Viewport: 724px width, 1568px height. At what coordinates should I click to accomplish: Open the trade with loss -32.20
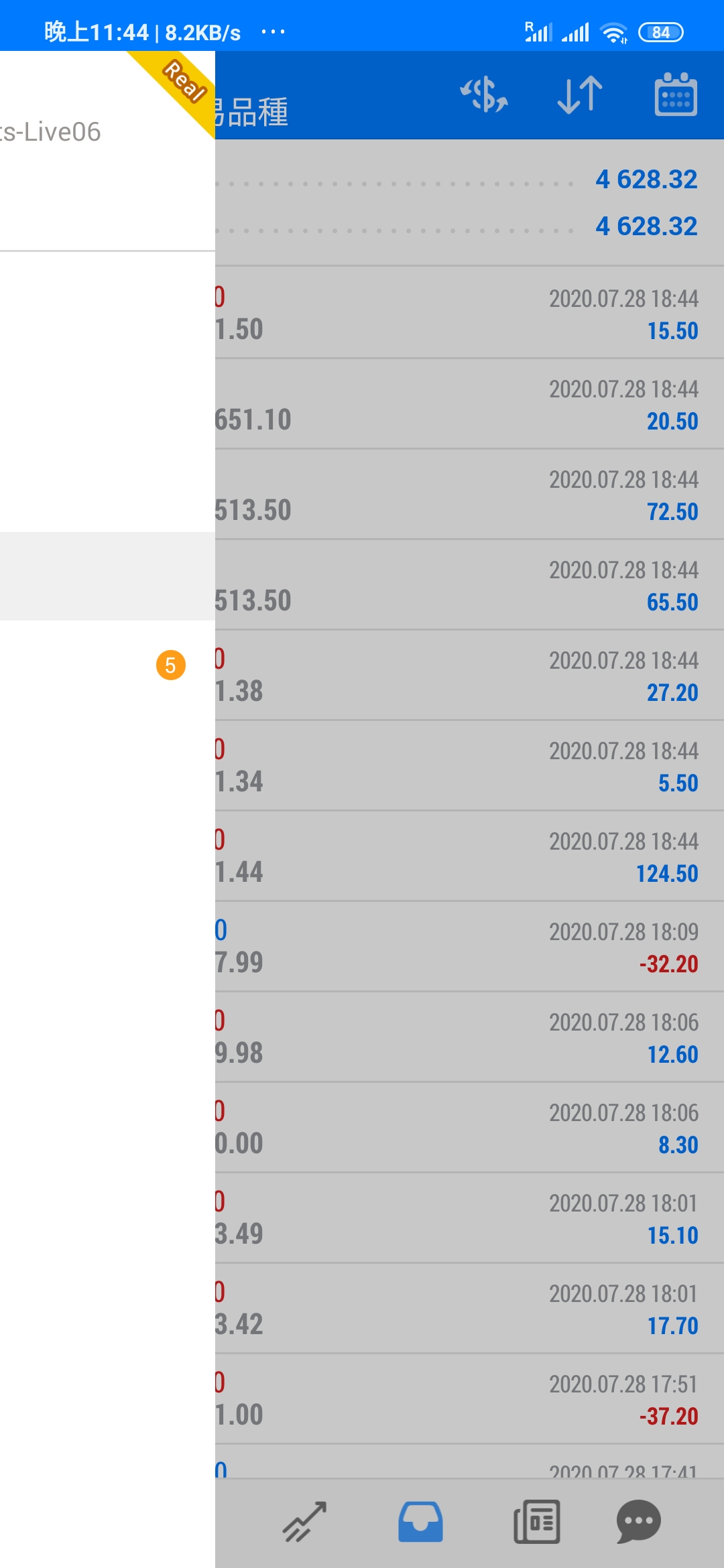[x=469, y=947]
